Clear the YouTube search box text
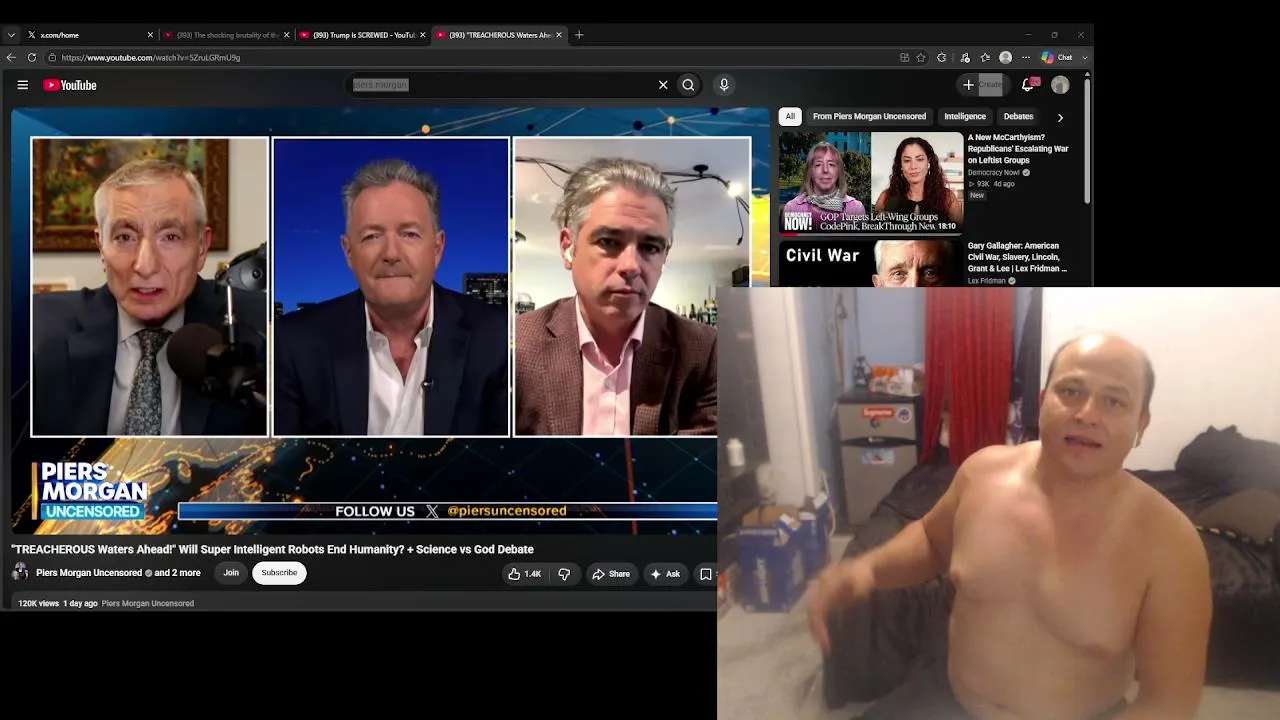The height and width of the screenshot is (720, 1280). coord(663,85)
